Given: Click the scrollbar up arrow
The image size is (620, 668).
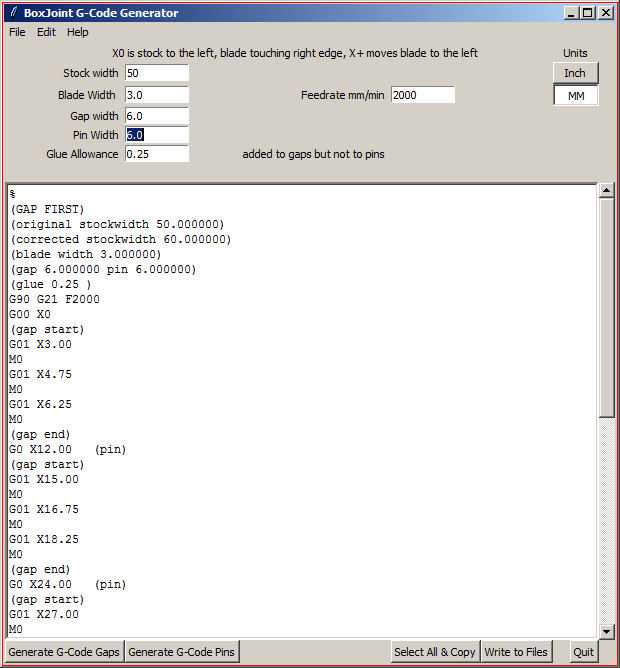Looking at the screenshot, I should click(x=606, y=190).
